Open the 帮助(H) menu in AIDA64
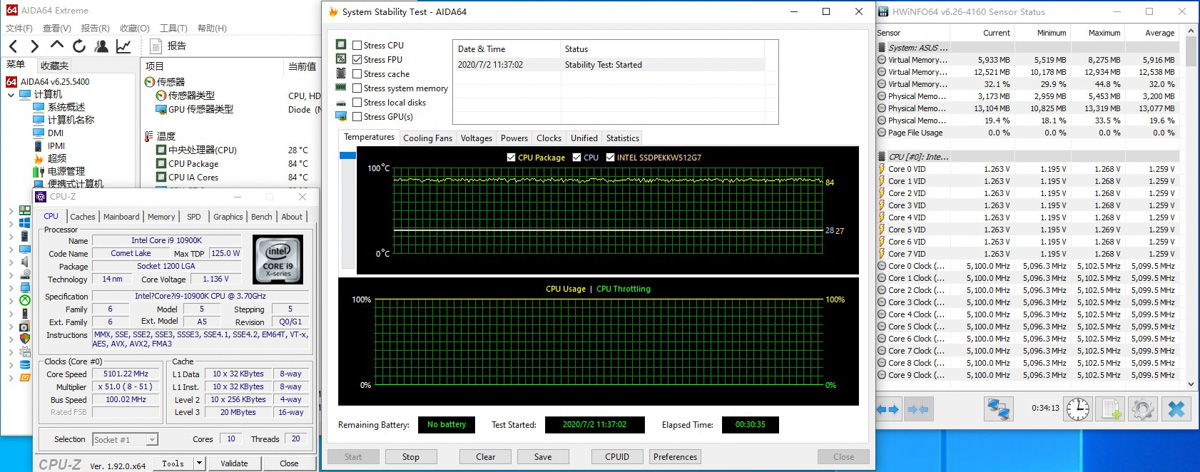 pyautogui.click(x=212, y=28)
